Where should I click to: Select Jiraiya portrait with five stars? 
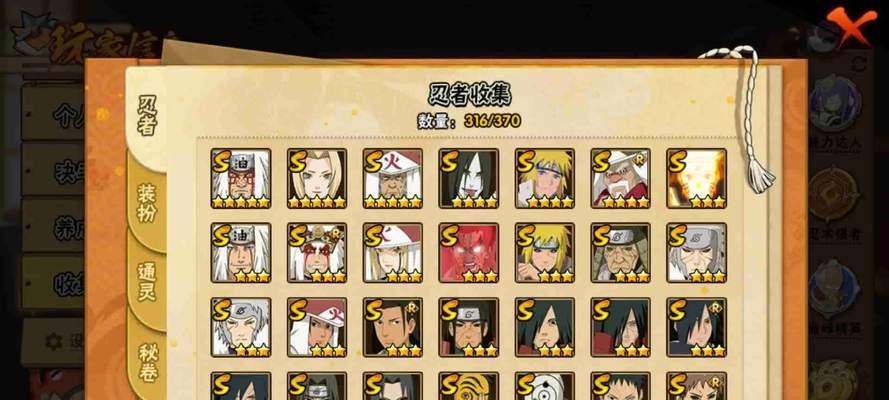(240, 178)
